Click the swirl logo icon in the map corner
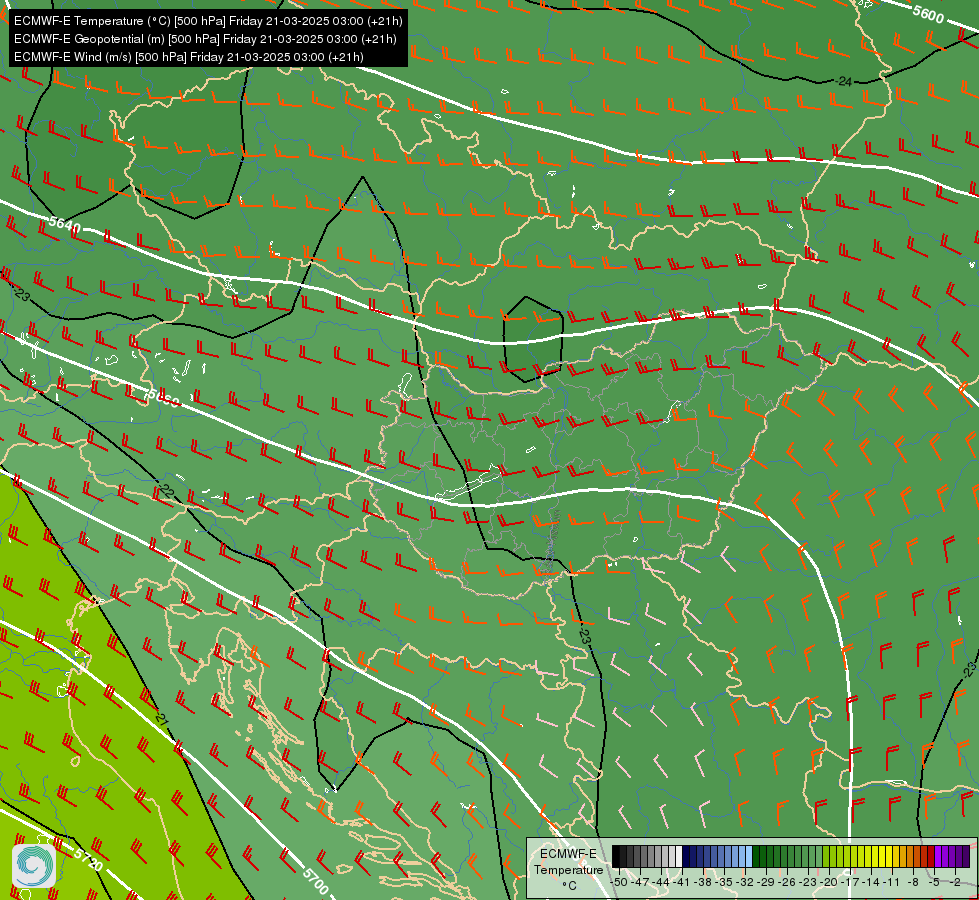Viewport: 979px width, 900px height. (x=34, y=865)
